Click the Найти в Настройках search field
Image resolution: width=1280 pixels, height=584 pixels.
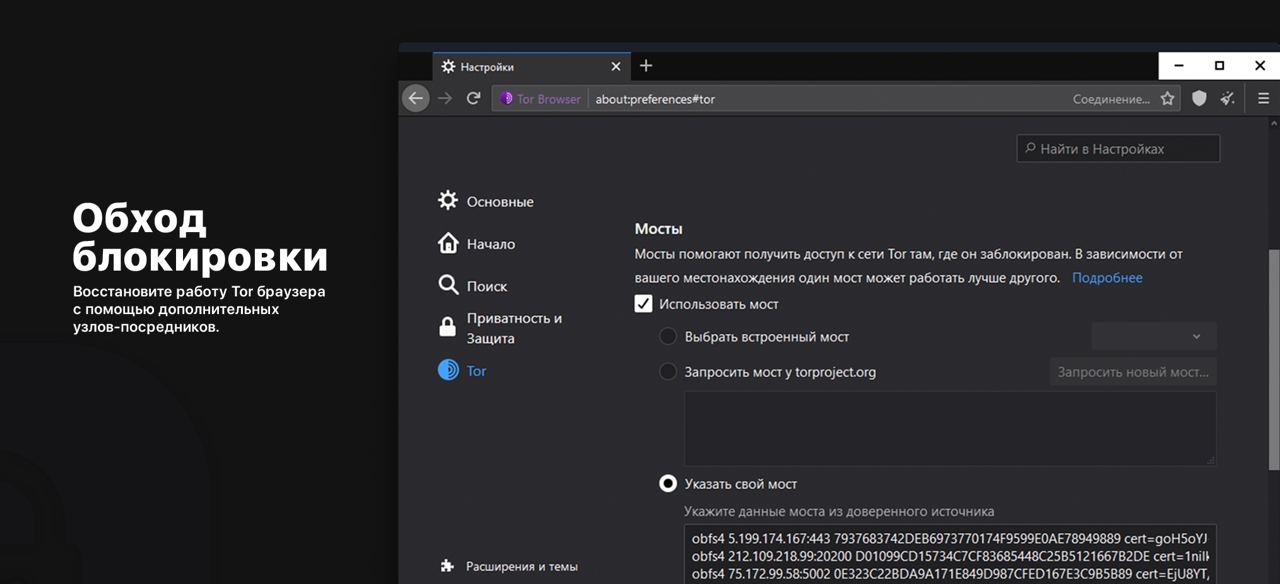click(x=1118, y=149)
